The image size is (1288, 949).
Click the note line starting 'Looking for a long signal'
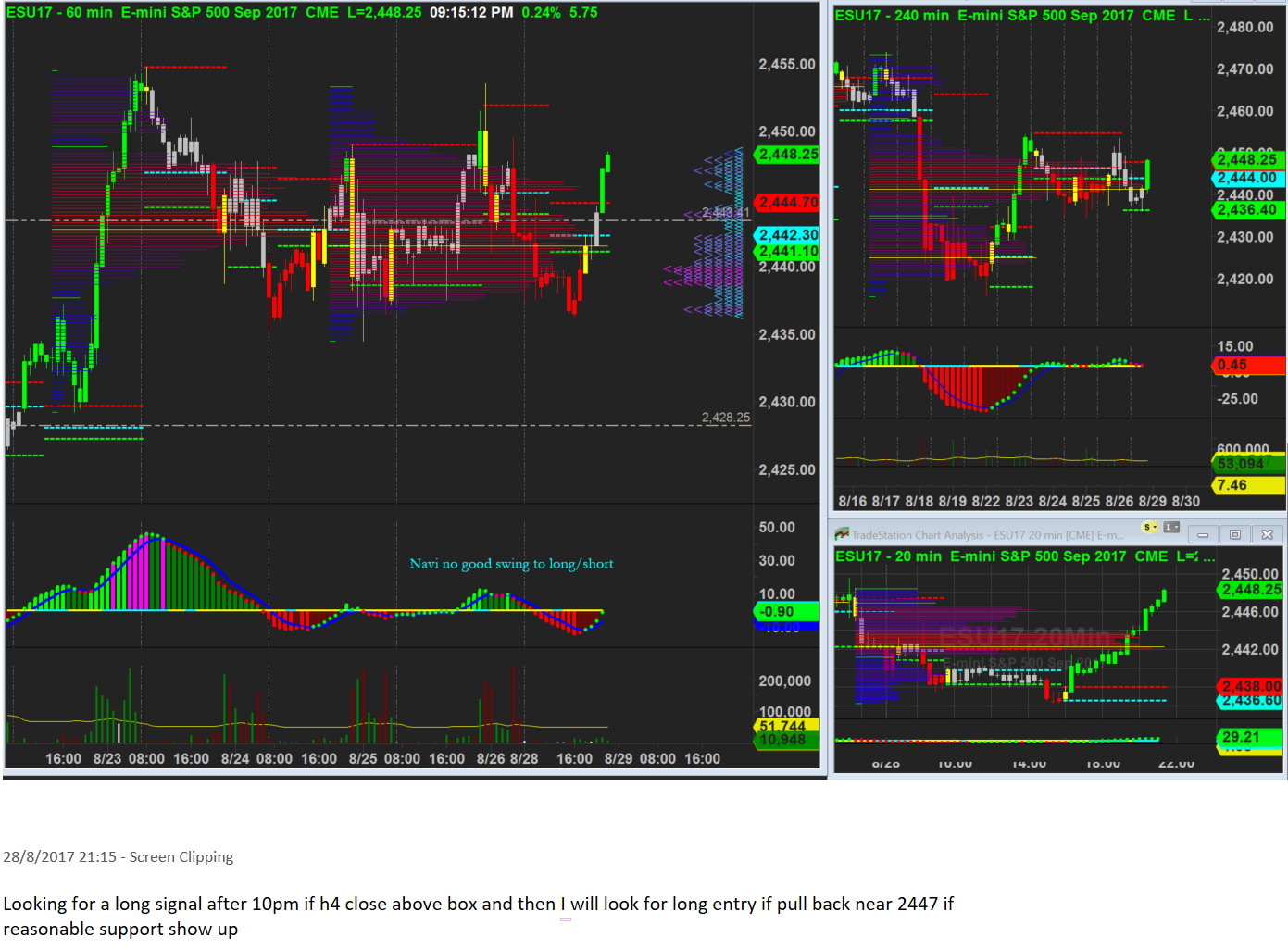[x=479, y=905]
